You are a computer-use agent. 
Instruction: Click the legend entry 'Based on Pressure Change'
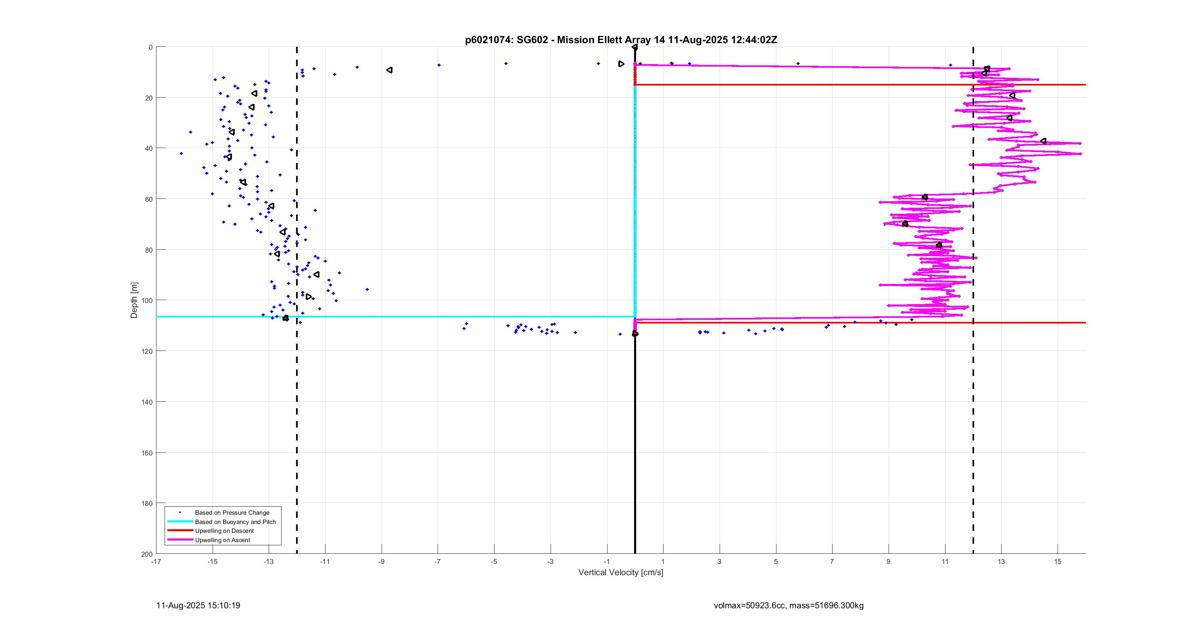click(x=232, y=512)
